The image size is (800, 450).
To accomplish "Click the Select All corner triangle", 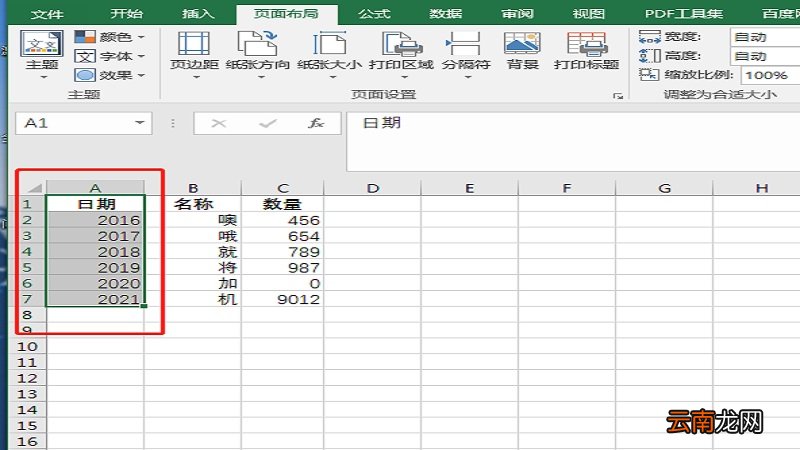I will 35,187.
